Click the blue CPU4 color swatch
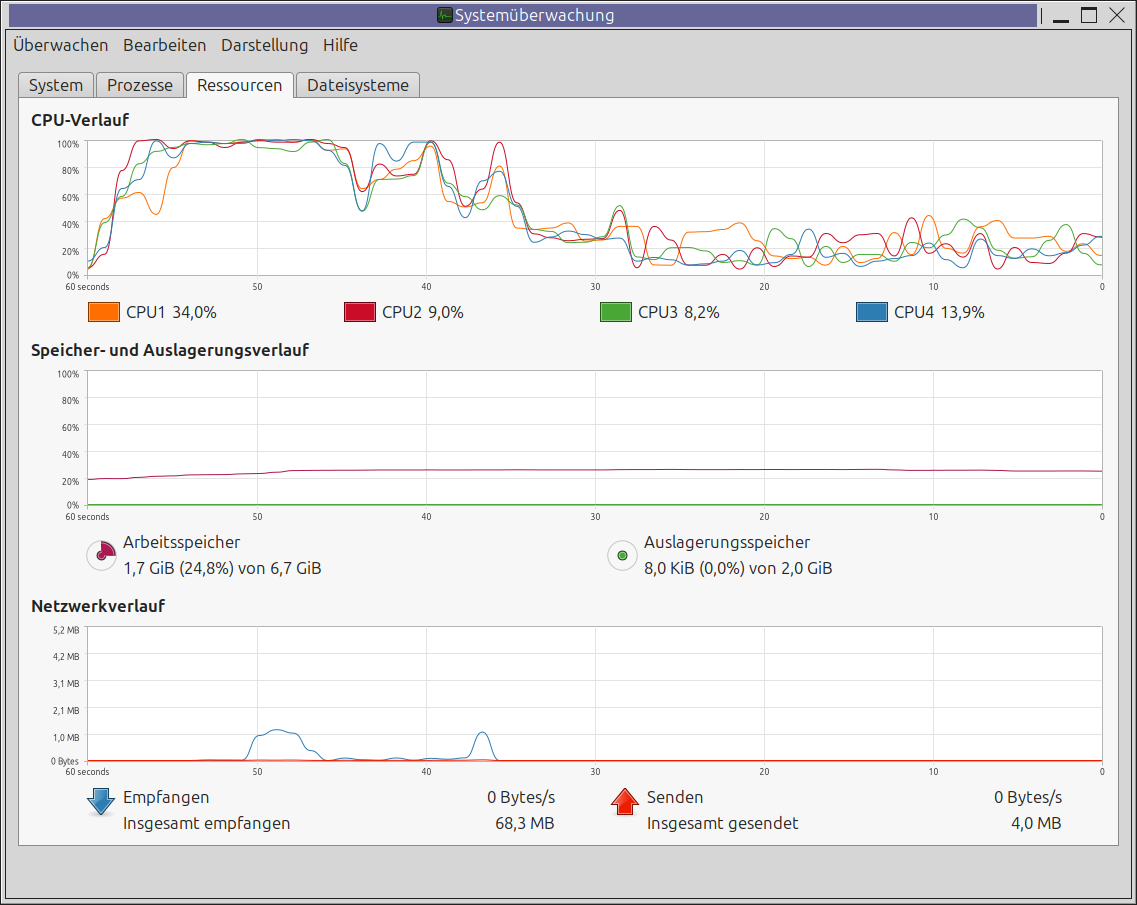This screenshot has height=905, width=1137. tap(872, 312)
